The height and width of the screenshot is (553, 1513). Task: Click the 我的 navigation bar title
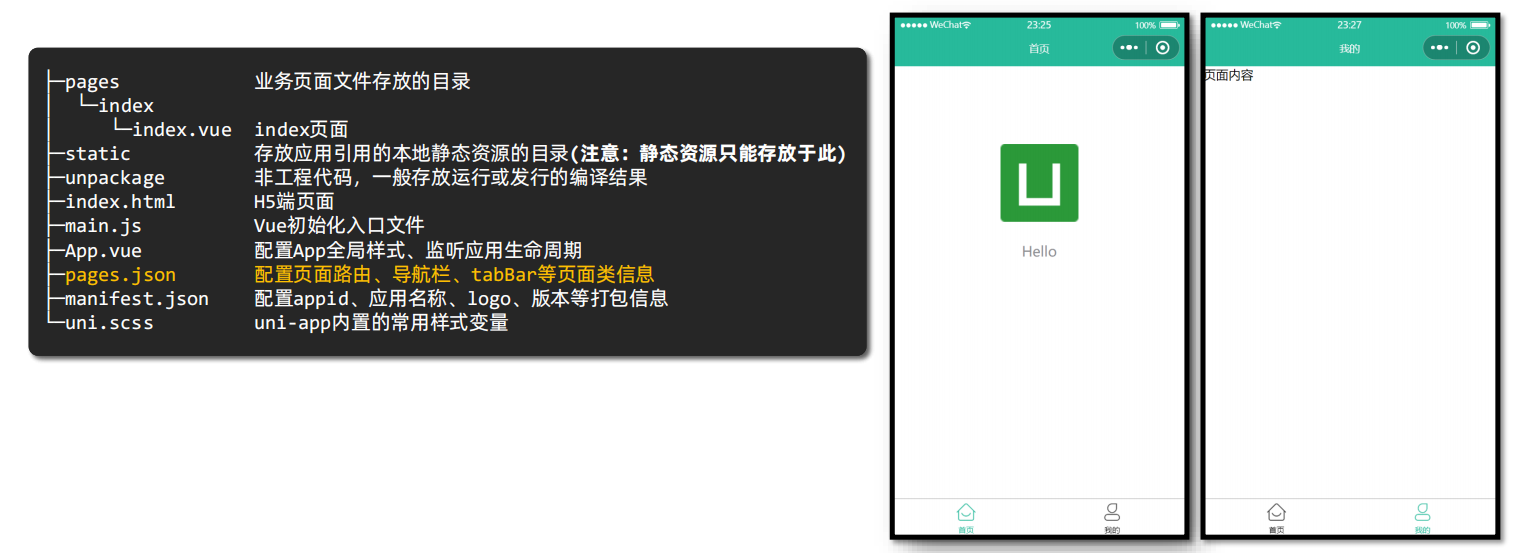1350,48
